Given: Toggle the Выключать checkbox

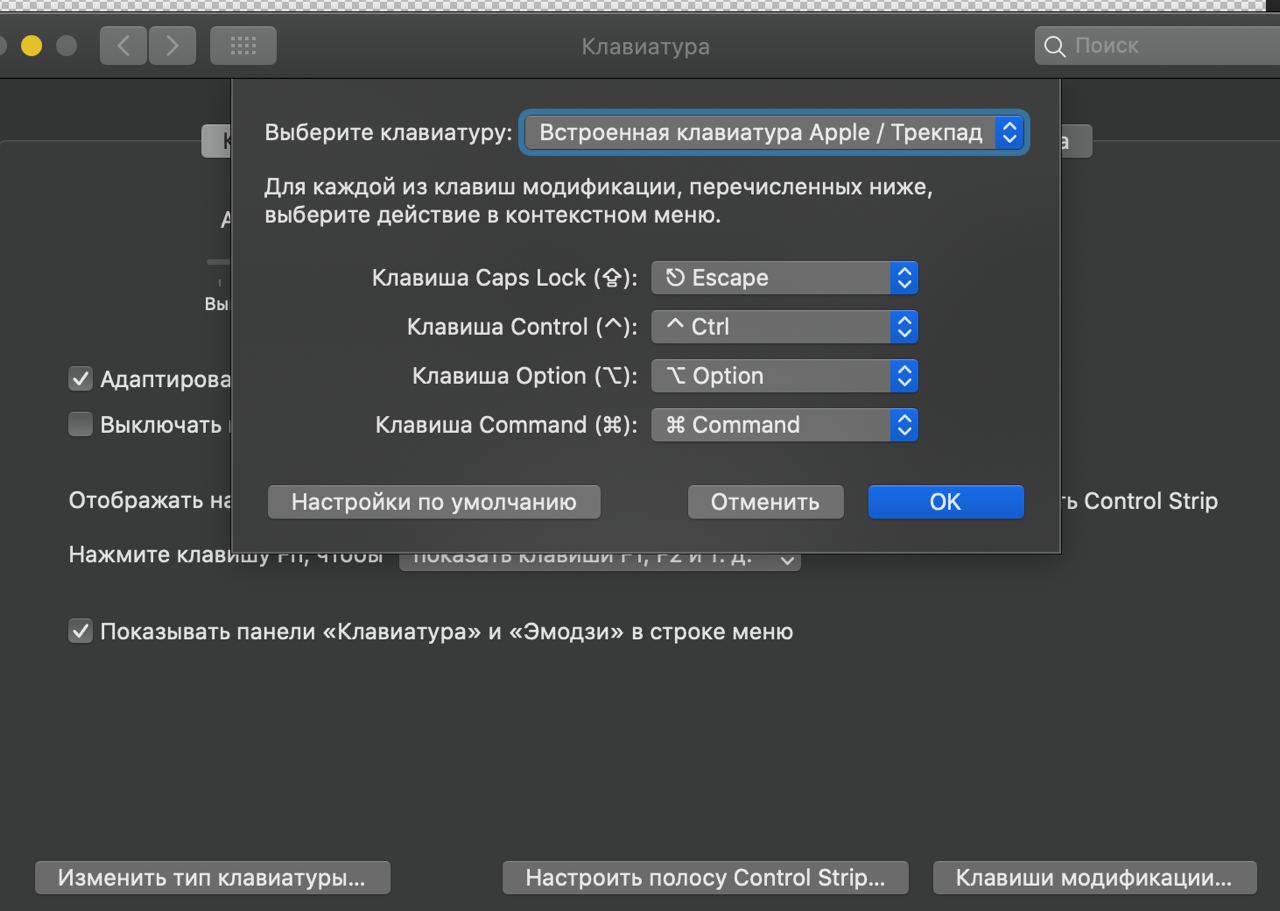Looking at the screenshot, I should point(80,425).
